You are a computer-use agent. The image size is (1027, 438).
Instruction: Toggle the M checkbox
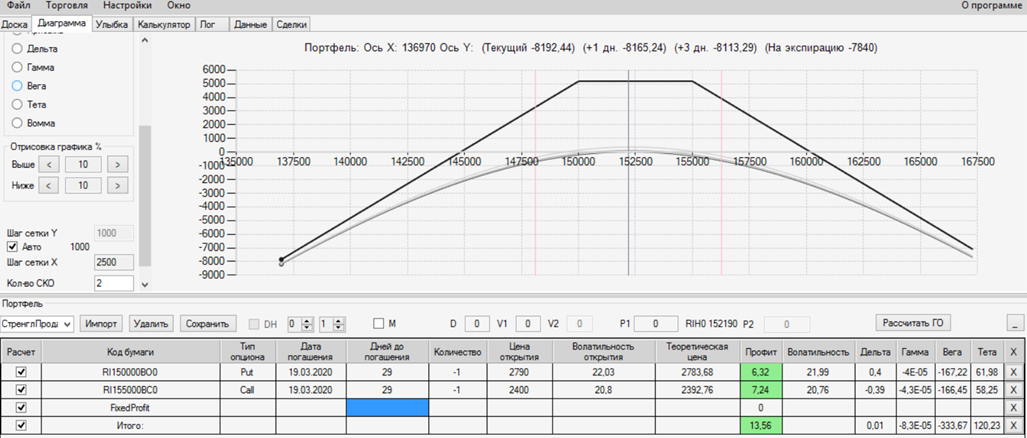coord(379,323)
